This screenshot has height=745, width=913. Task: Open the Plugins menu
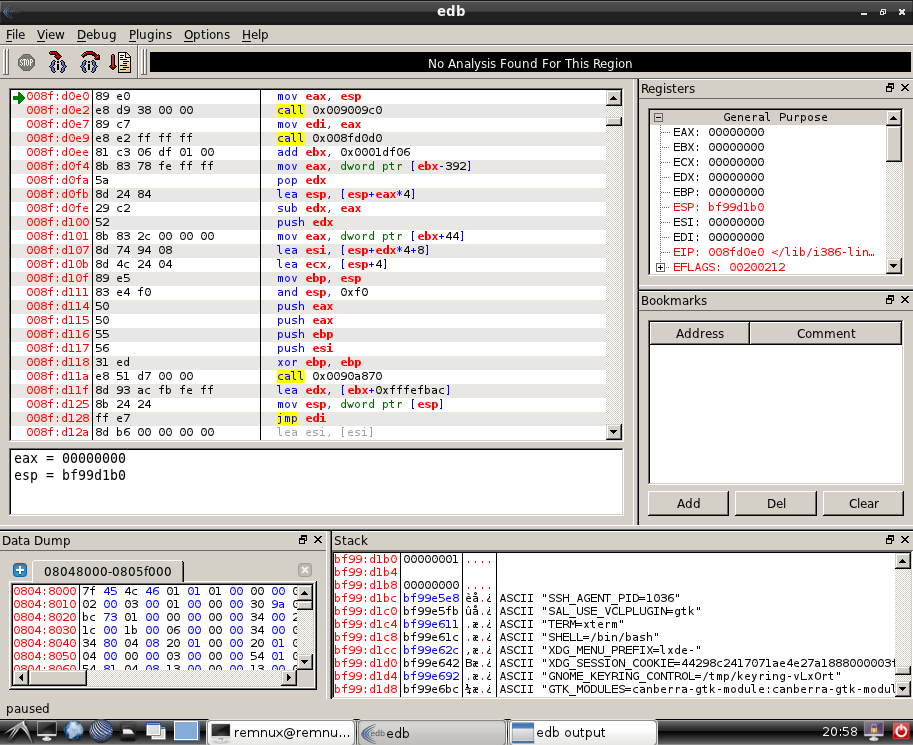(x=150, y=34)
